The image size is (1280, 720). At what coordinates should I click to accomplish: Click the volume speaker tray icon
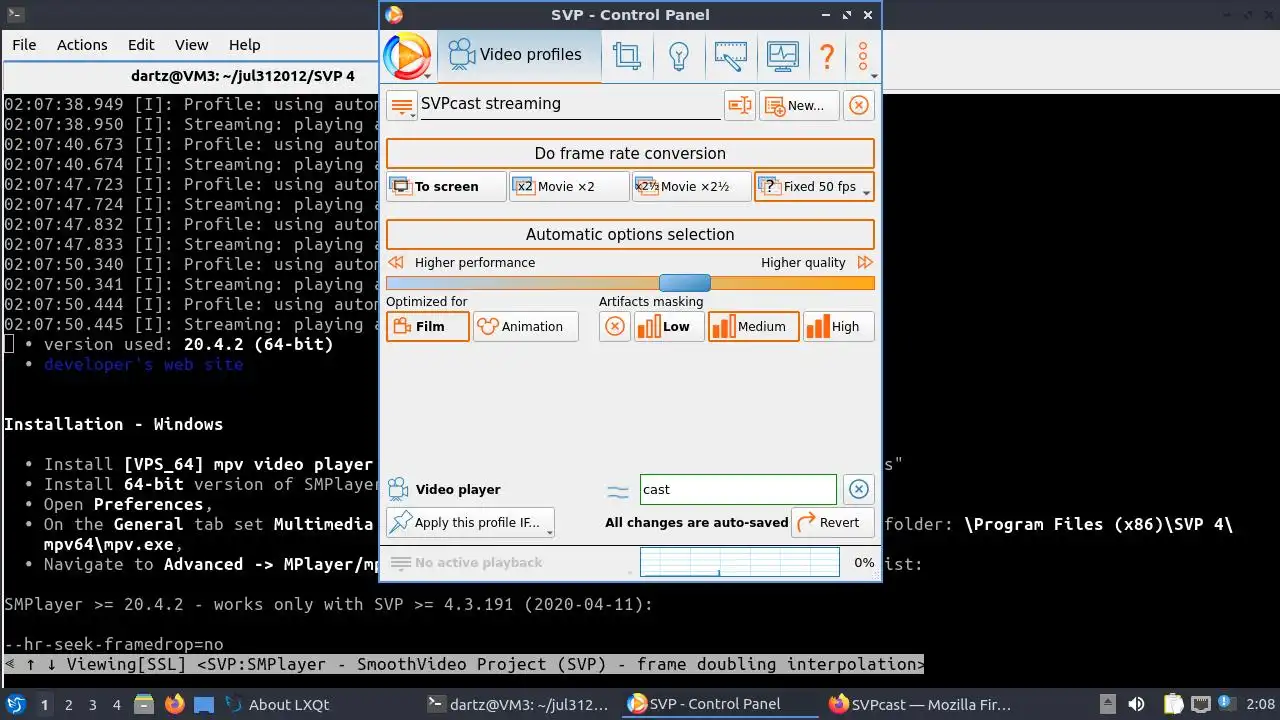(1136, 704)
